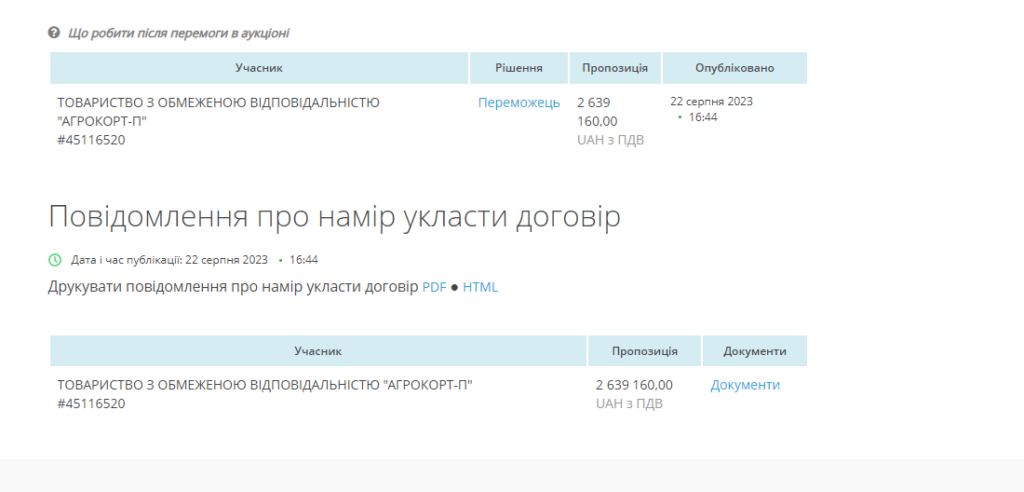Select the АГРОКОРТ-П participant name in the second table
This screenshot has height=492, width=1024.
(264, 385)
